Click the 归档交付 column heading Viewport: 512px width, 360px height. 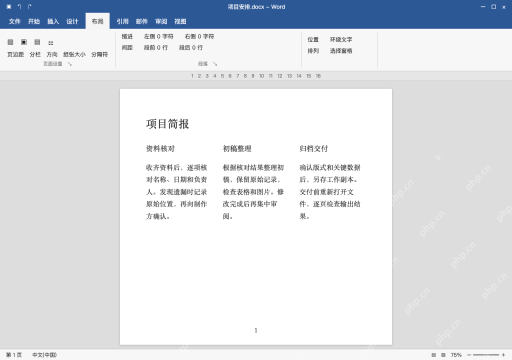click(x=314, y=149)
